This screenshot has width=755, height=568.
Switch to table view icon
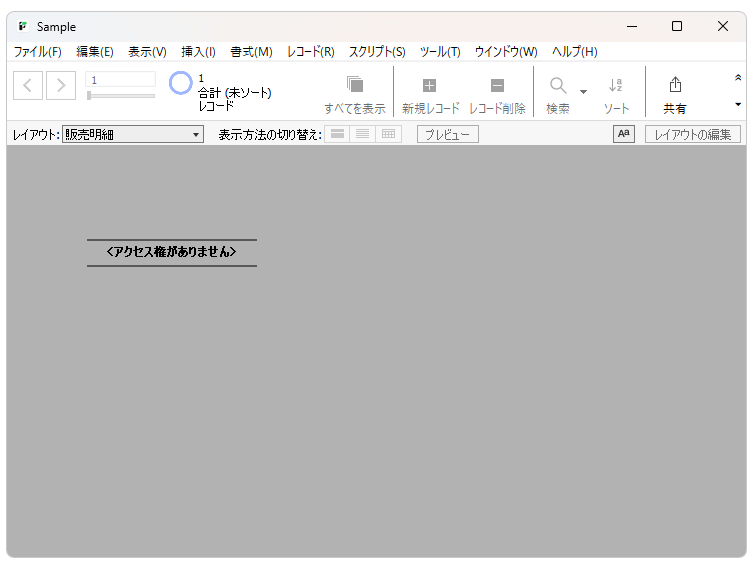388,134
